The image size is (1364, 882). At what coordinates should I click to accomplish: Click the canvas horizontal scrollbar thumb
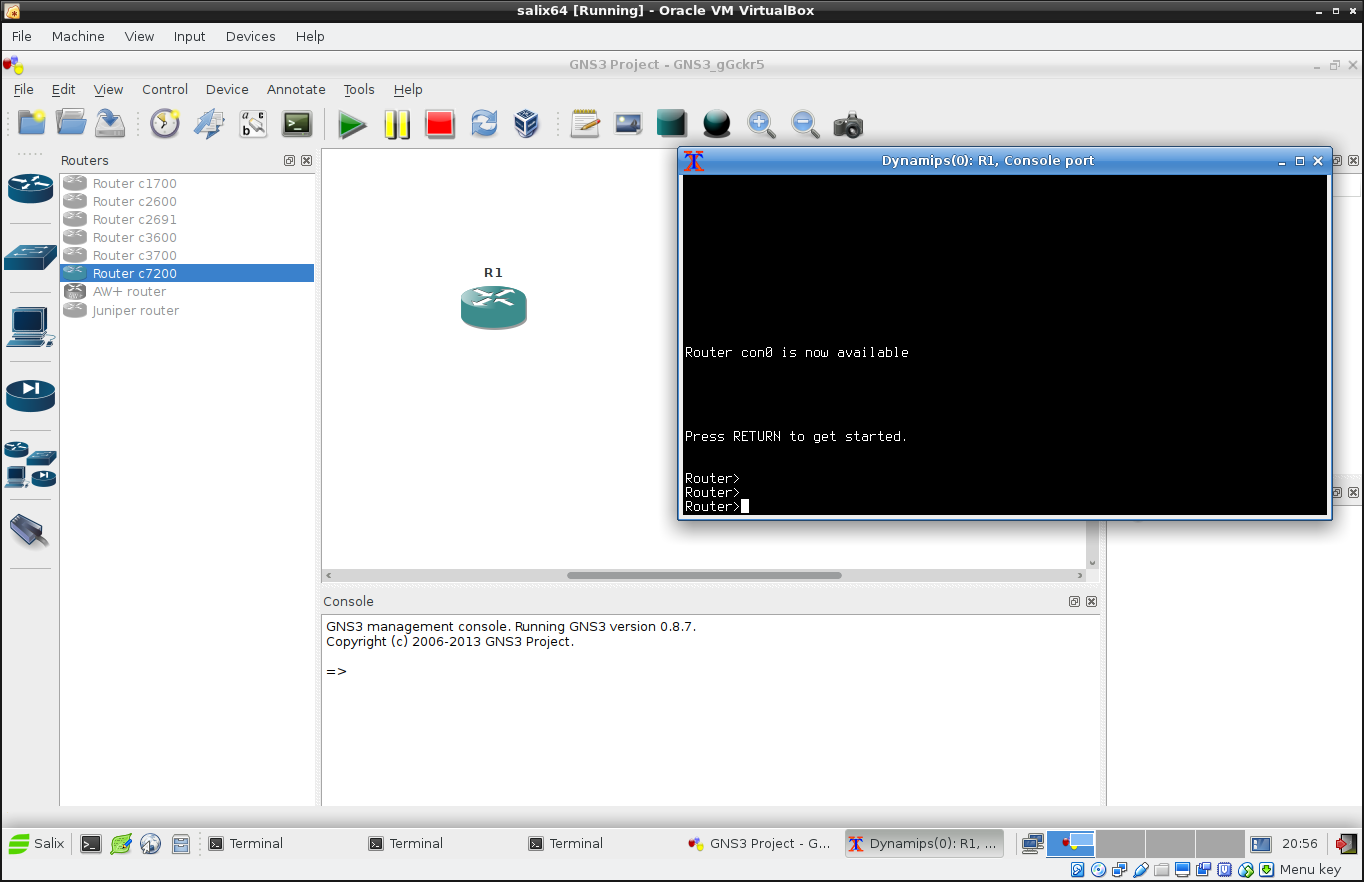704,576
